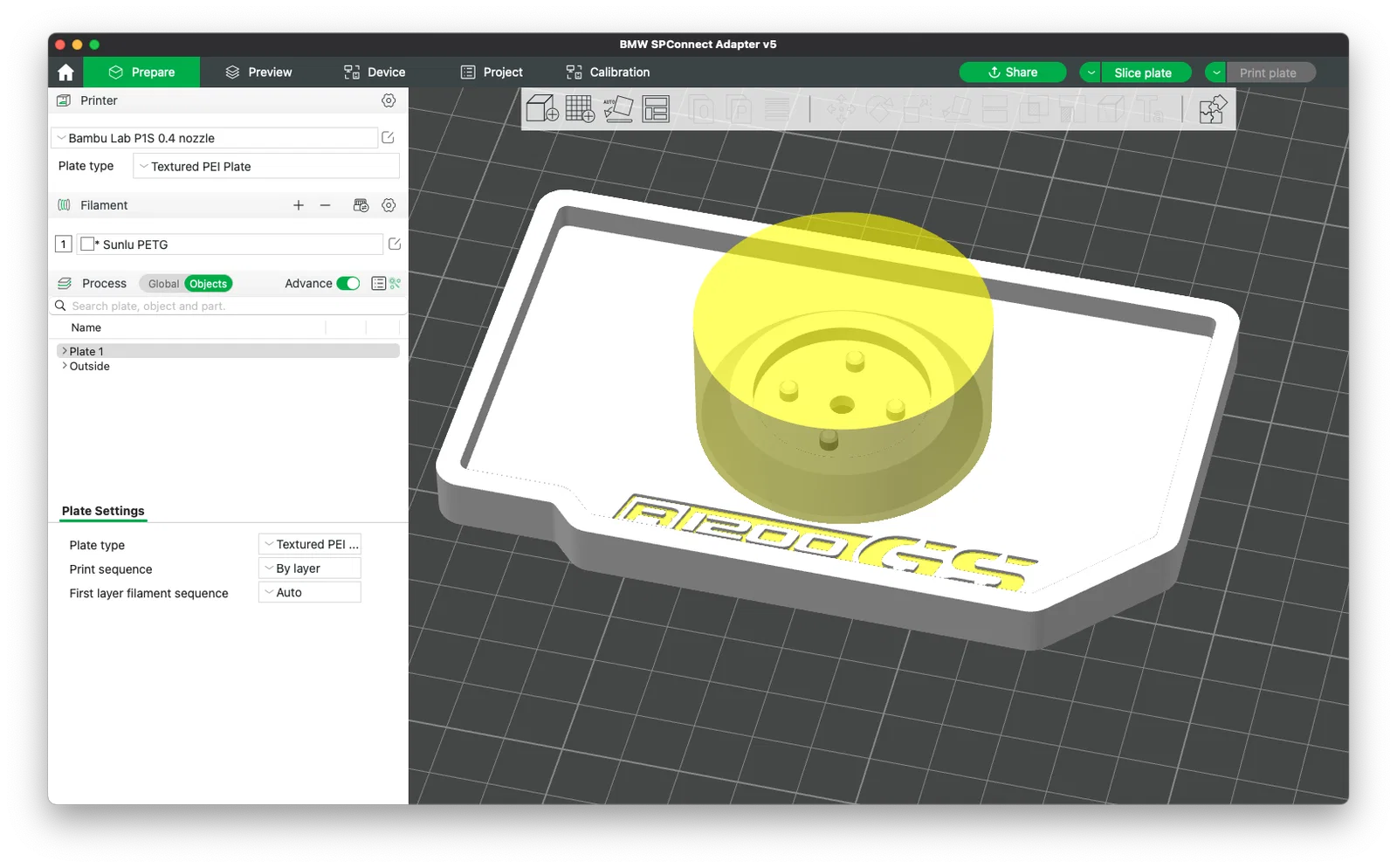Screen dimensions: 1397x868
Task: Click the Print plate button
Action: click(1271, 72)
